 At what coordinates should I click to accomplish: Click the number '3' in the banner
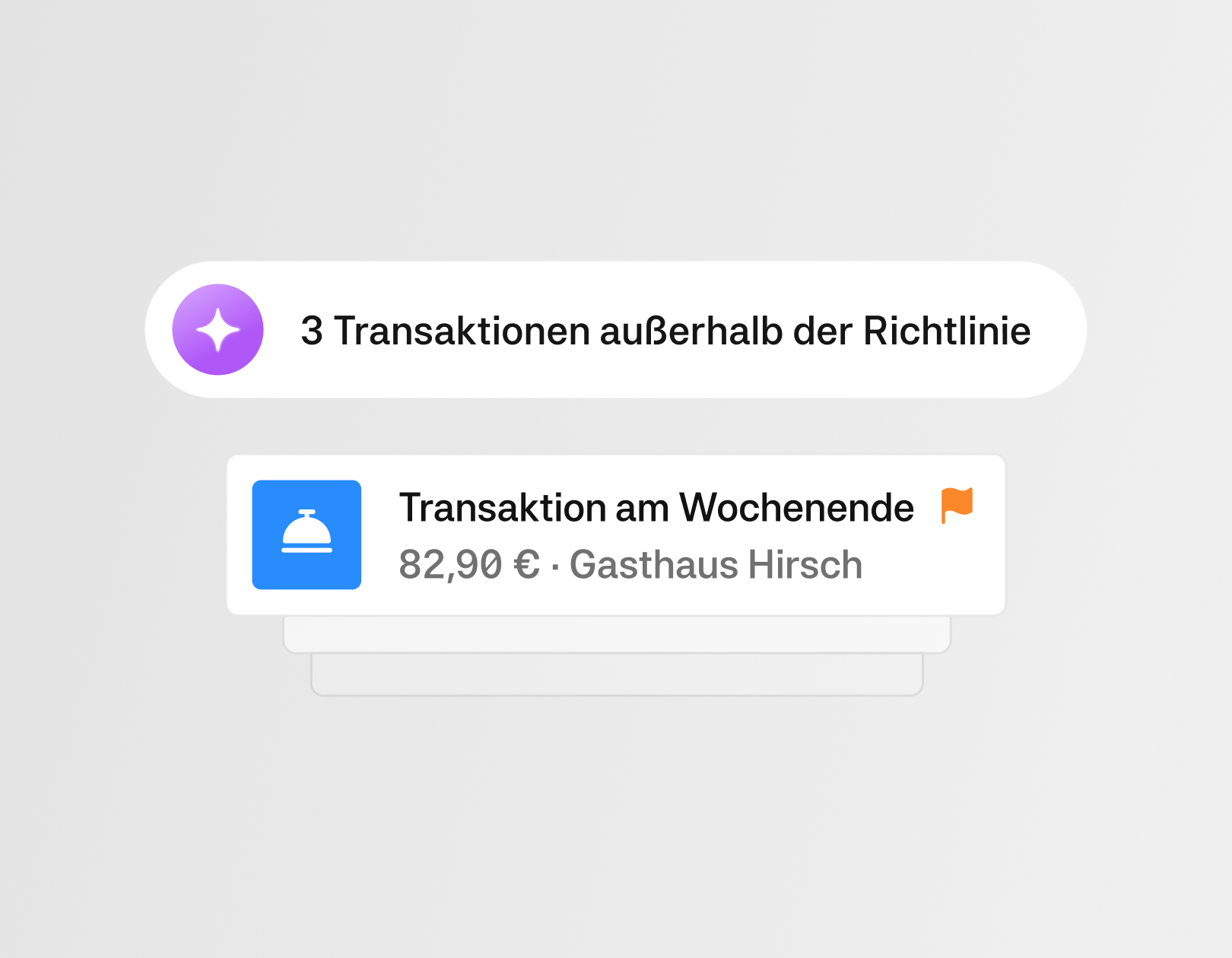[312, 331]
